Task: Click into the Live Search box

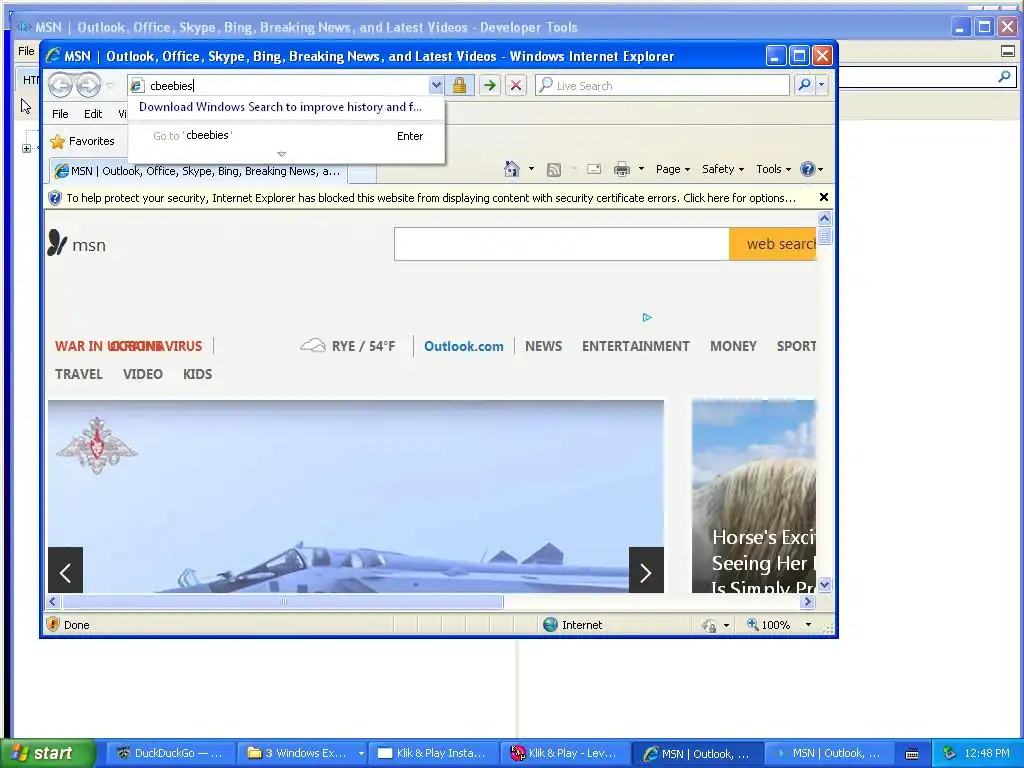Action: (662, 86)
